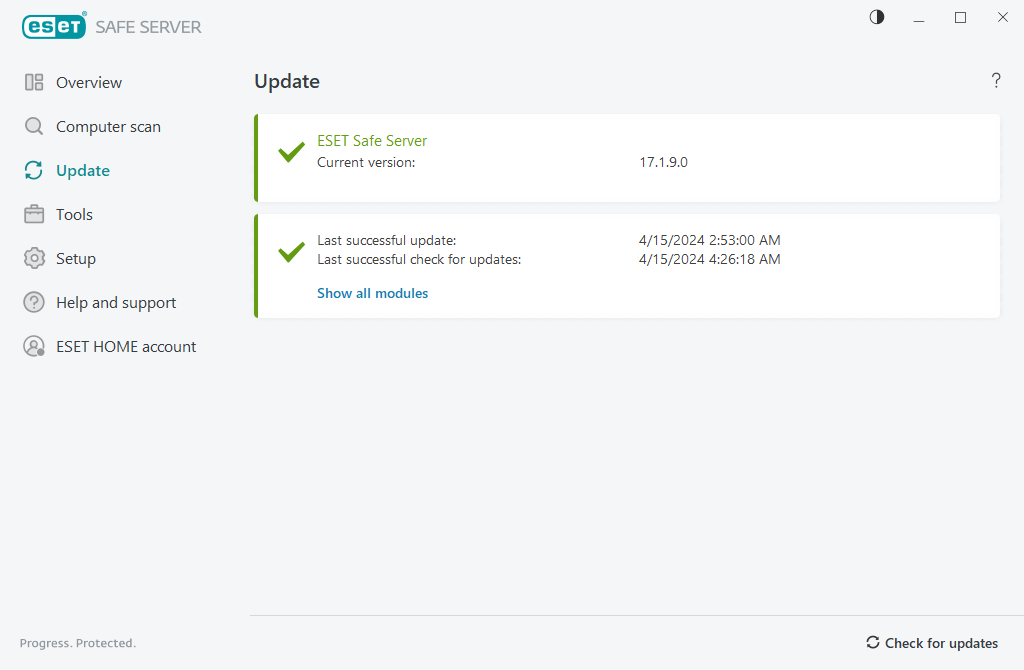Open the help question mark icon
The height and width of the screenshot is (670, 1024).
coord(996,81)
